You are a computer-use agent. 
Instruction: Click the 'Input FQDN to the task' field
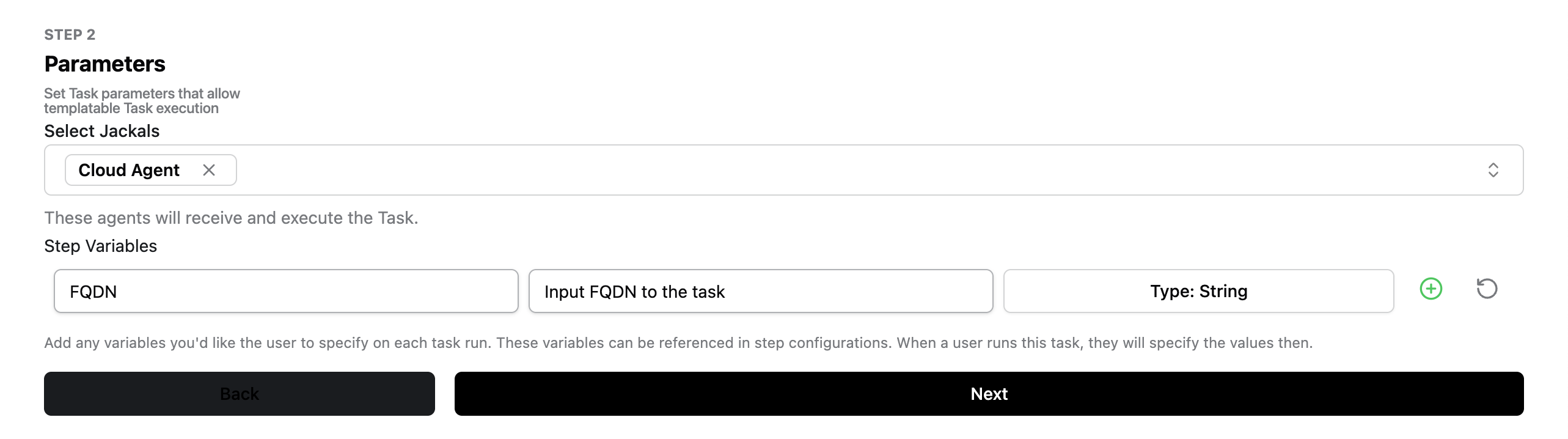pos(761,291)
